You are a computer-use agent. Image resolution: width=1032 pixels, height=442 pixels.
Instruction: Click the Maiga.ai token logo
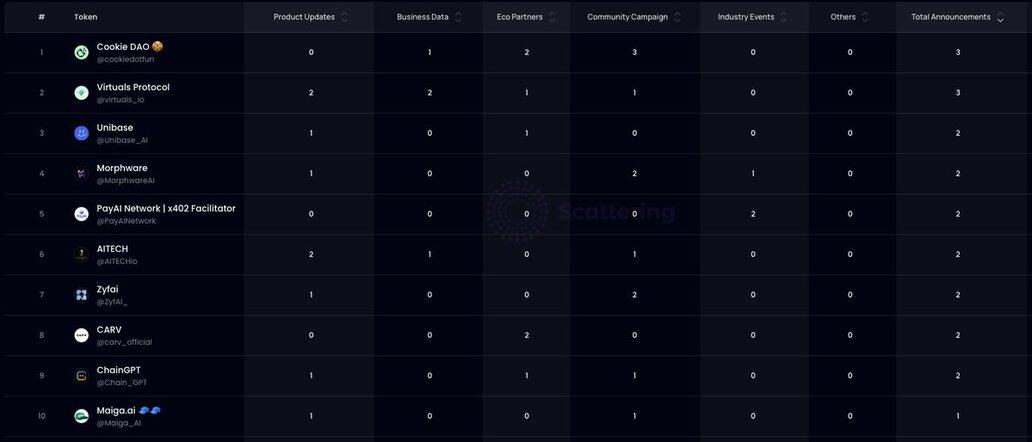(x=81, y=416)
